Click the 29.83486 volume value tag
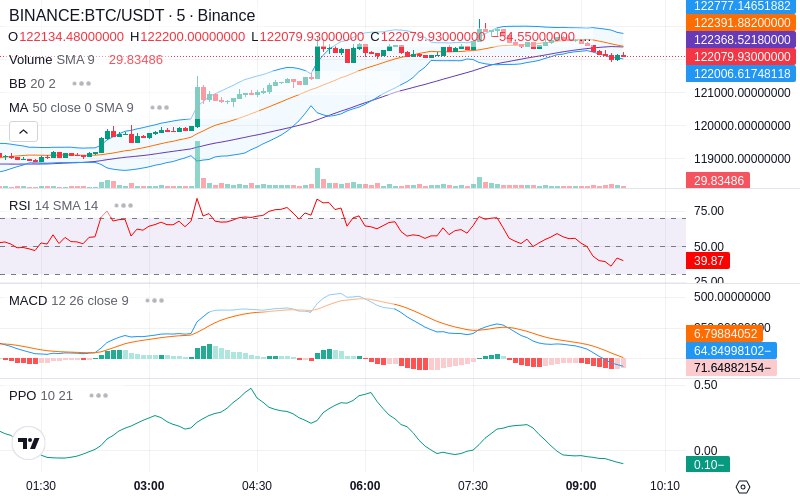Screen dimensions: 800x500 point(718,180)
